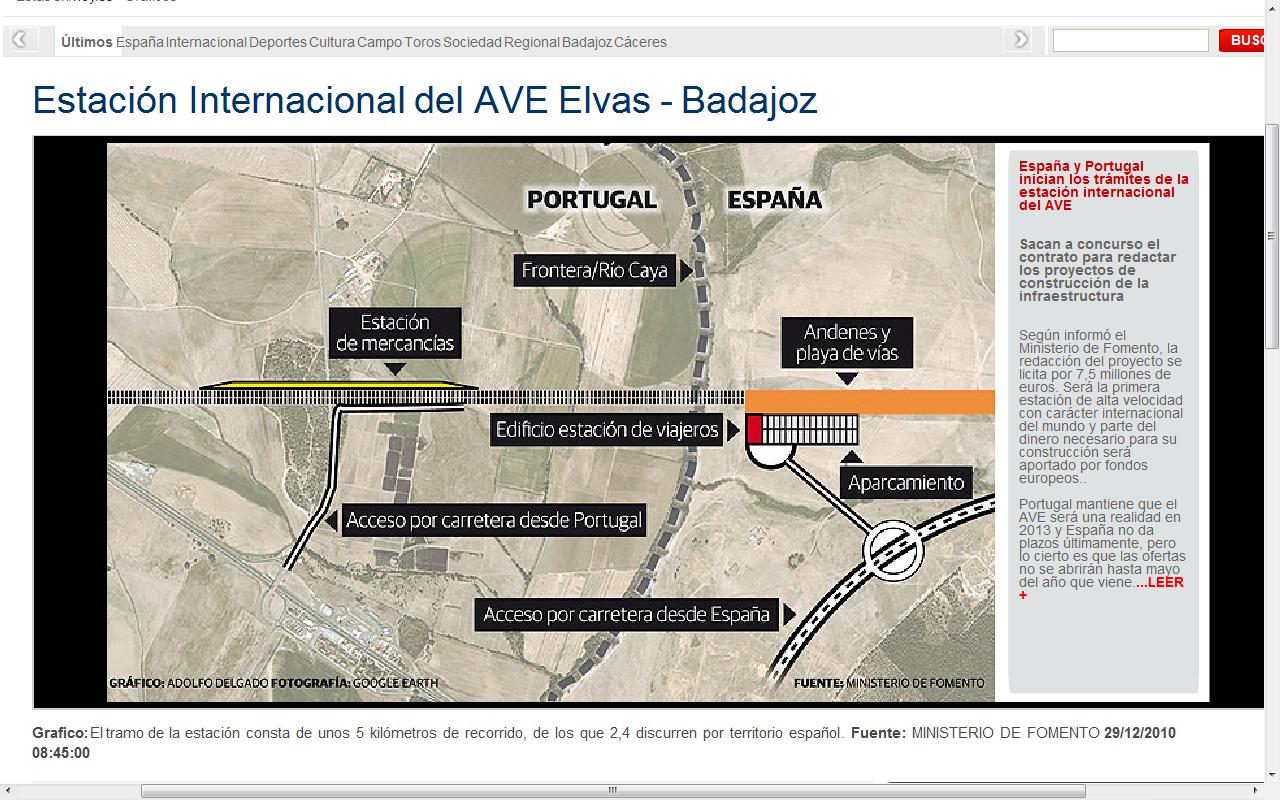Screen dimensions: 1280x800
Task: Click the map graphic of the AVE station
Action: [x=550, y=420]
